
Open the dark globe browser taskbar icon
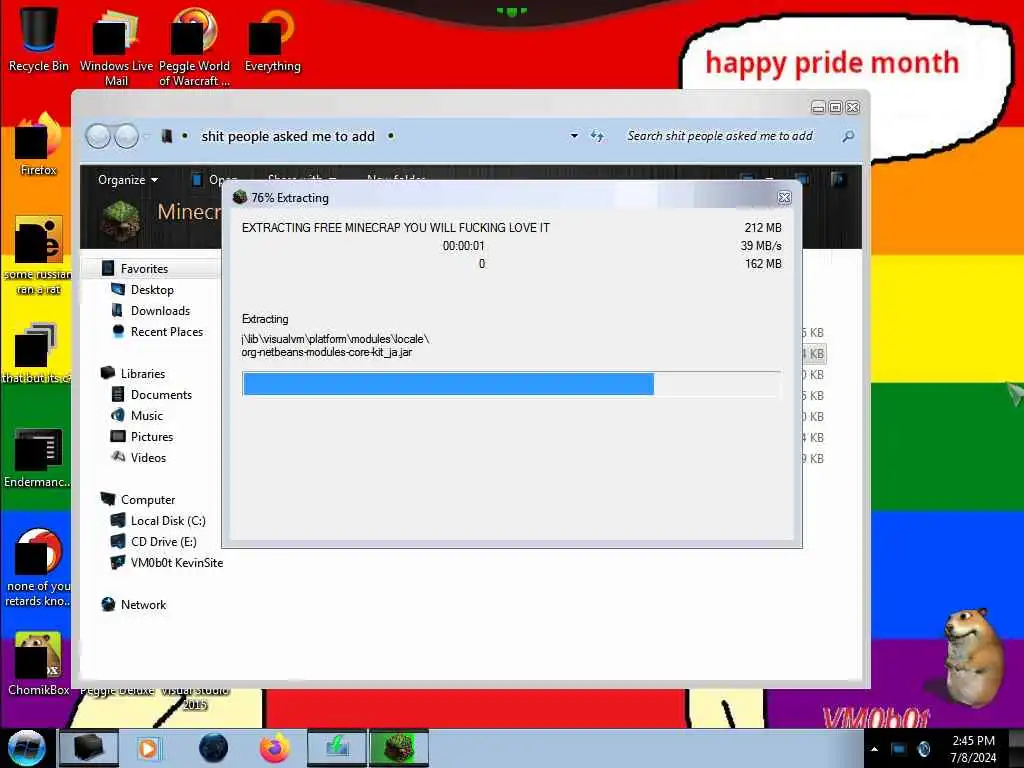(x=213, y=748)
